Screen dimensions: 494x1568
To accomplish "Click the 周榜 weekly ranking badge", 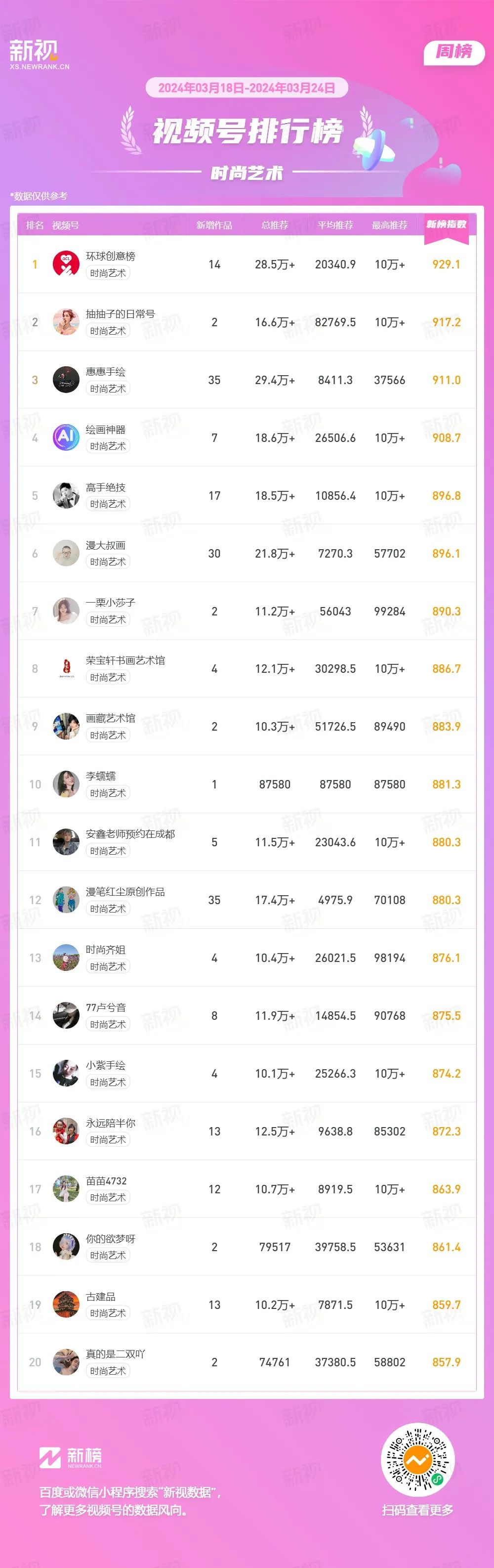I will point(454,52).
